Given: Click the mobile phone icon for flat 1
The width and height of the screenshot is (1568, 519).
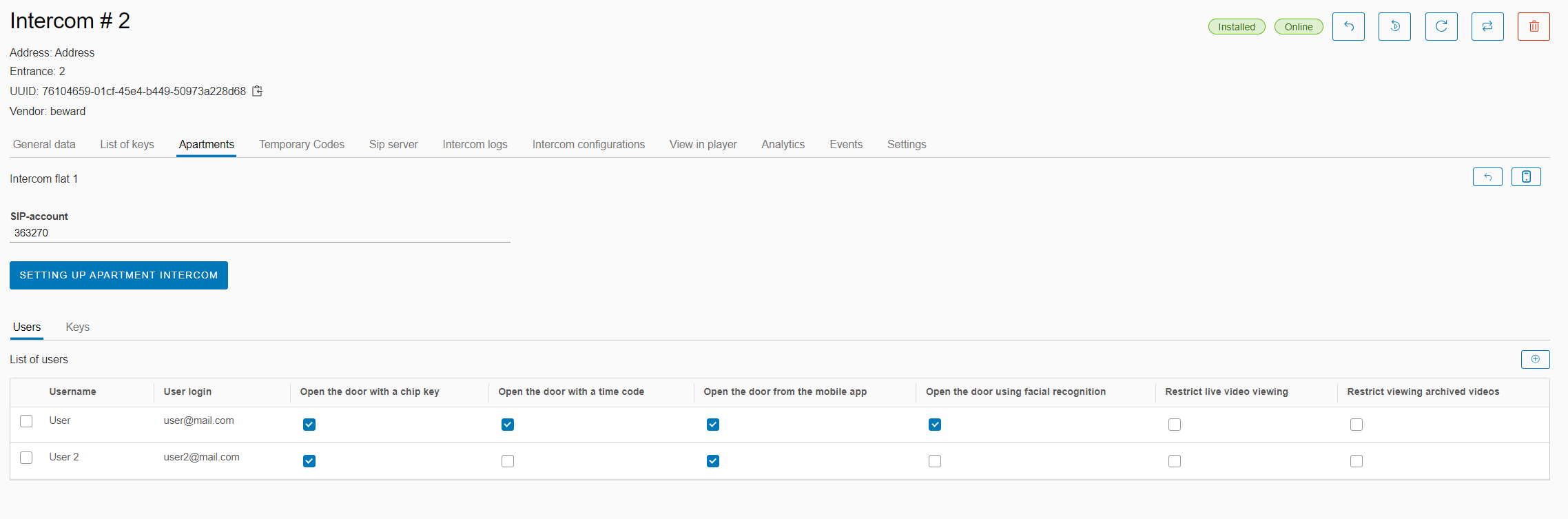Looking at the screenshot, I should (1526, 177).
